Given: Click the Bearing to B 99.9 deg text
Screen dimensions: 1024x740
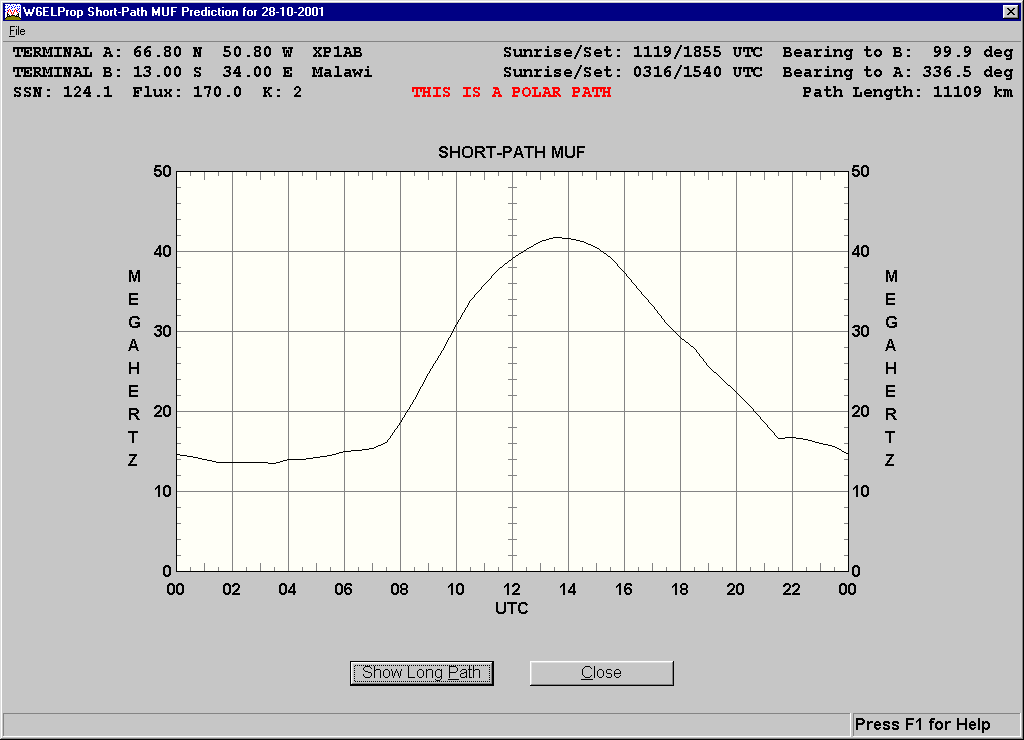Looking at the screenshot, I should [x=897, y=52].
